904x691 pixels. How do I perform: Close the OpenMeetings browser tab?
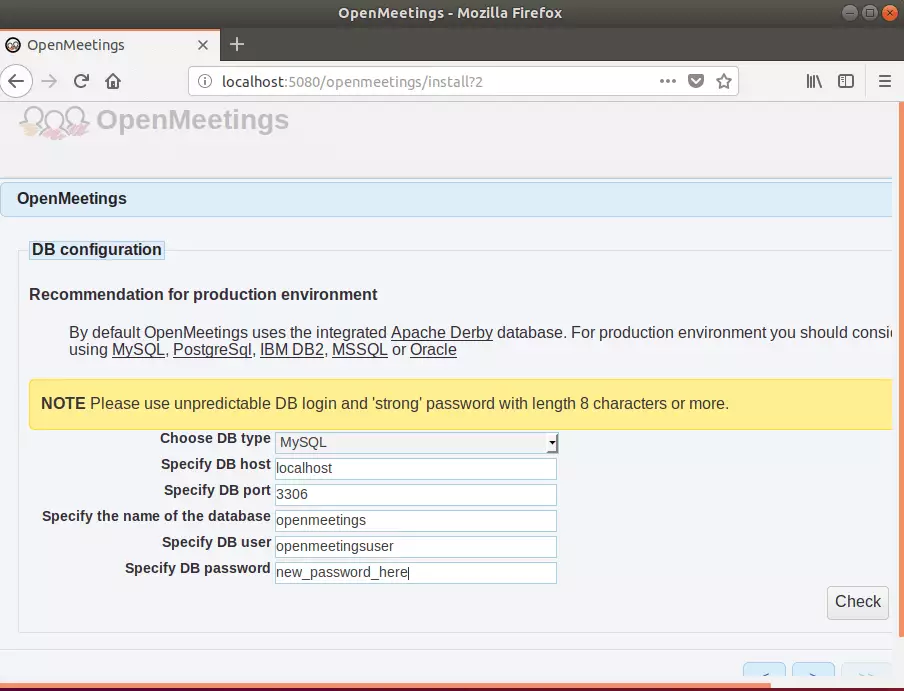203,45
